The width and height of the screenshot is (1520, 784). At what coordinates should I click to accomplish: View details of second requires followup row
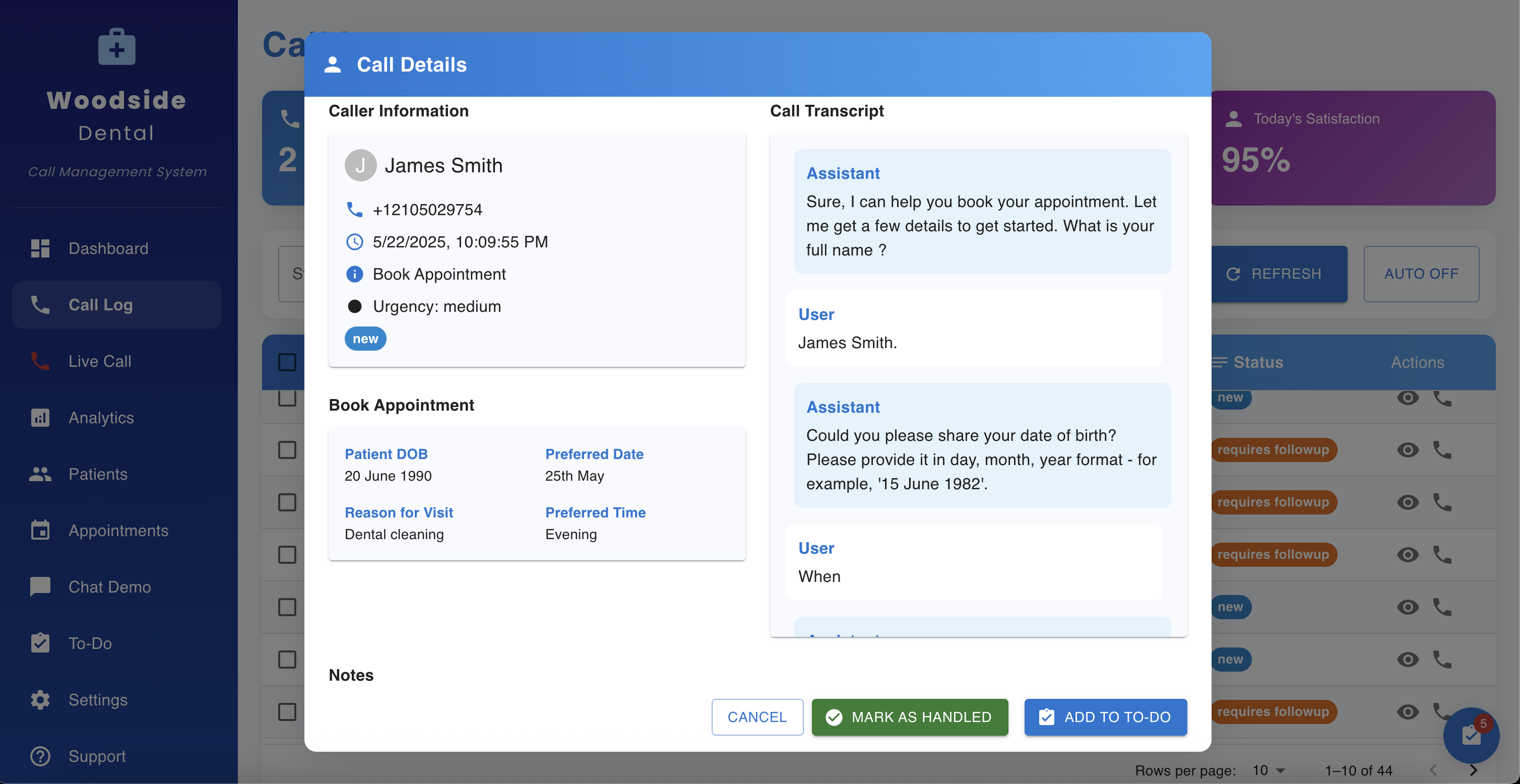coord(1408,503)
